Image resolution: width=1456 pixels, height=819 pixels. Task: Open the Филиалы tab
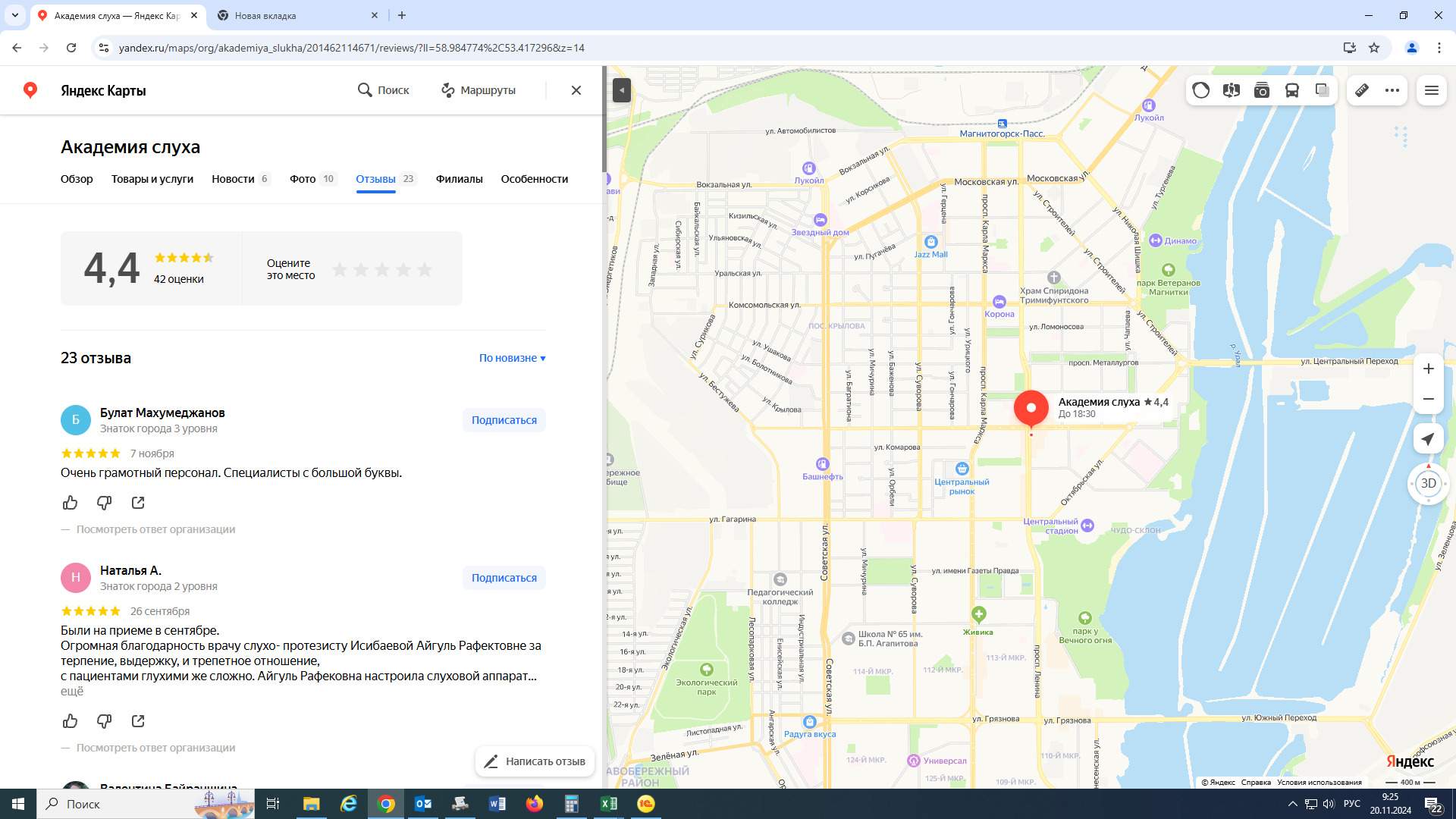click(x=459, y=179)
